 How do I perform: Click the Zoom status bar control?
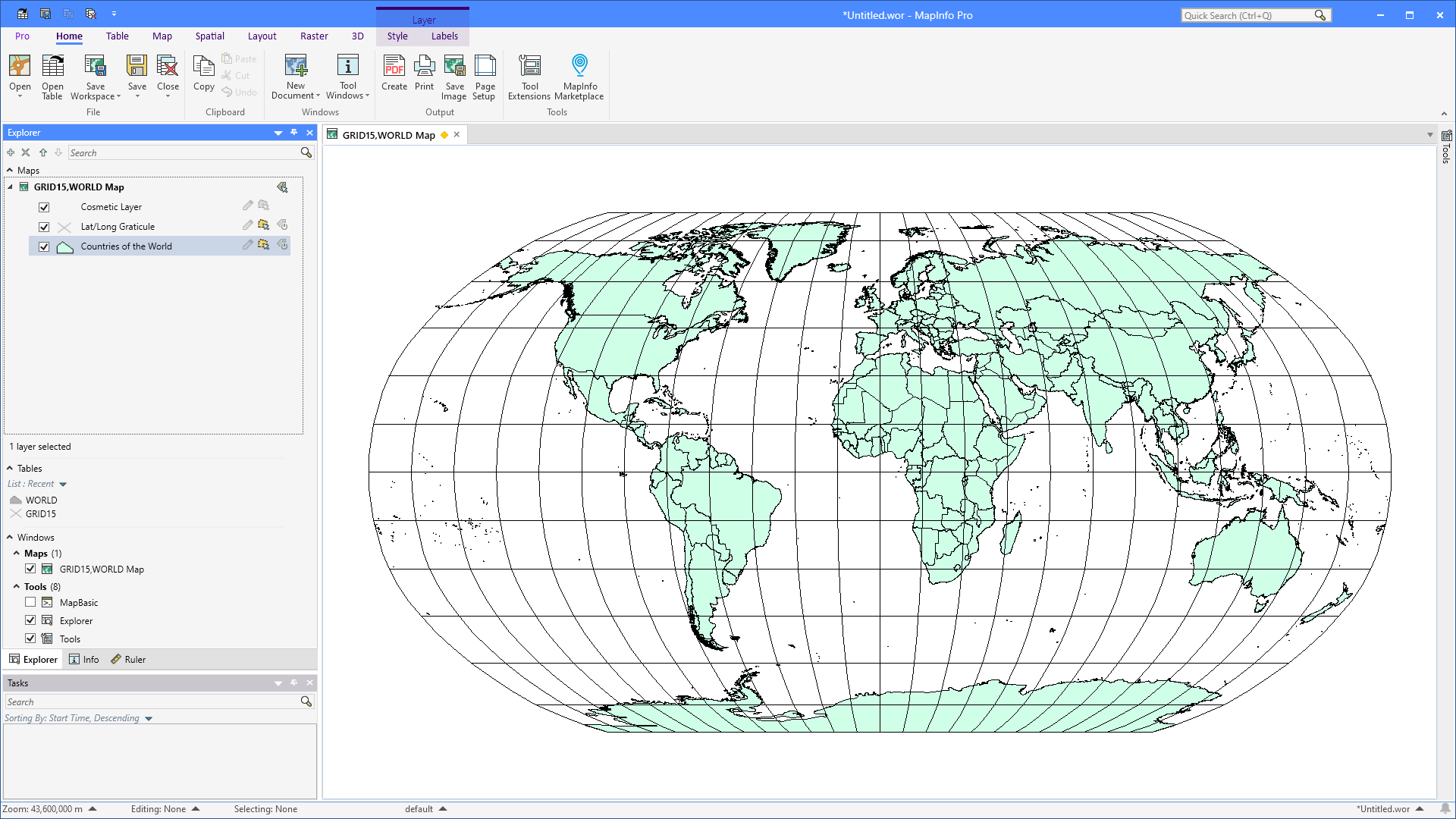(x=49, y=808)
